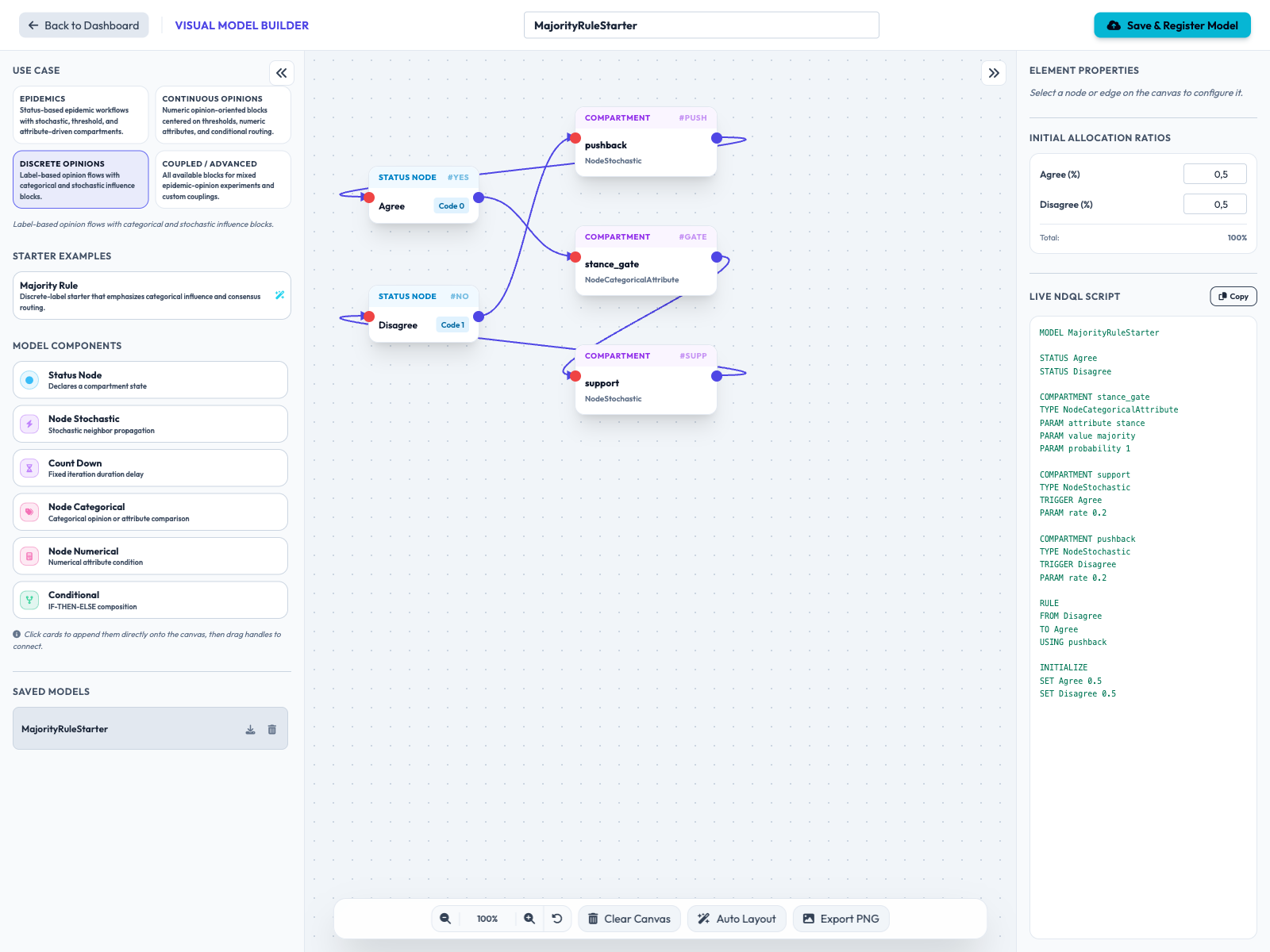Zoom in on the canvas
The height and width of the screenshot is (952, 1270).
point(529,919)
